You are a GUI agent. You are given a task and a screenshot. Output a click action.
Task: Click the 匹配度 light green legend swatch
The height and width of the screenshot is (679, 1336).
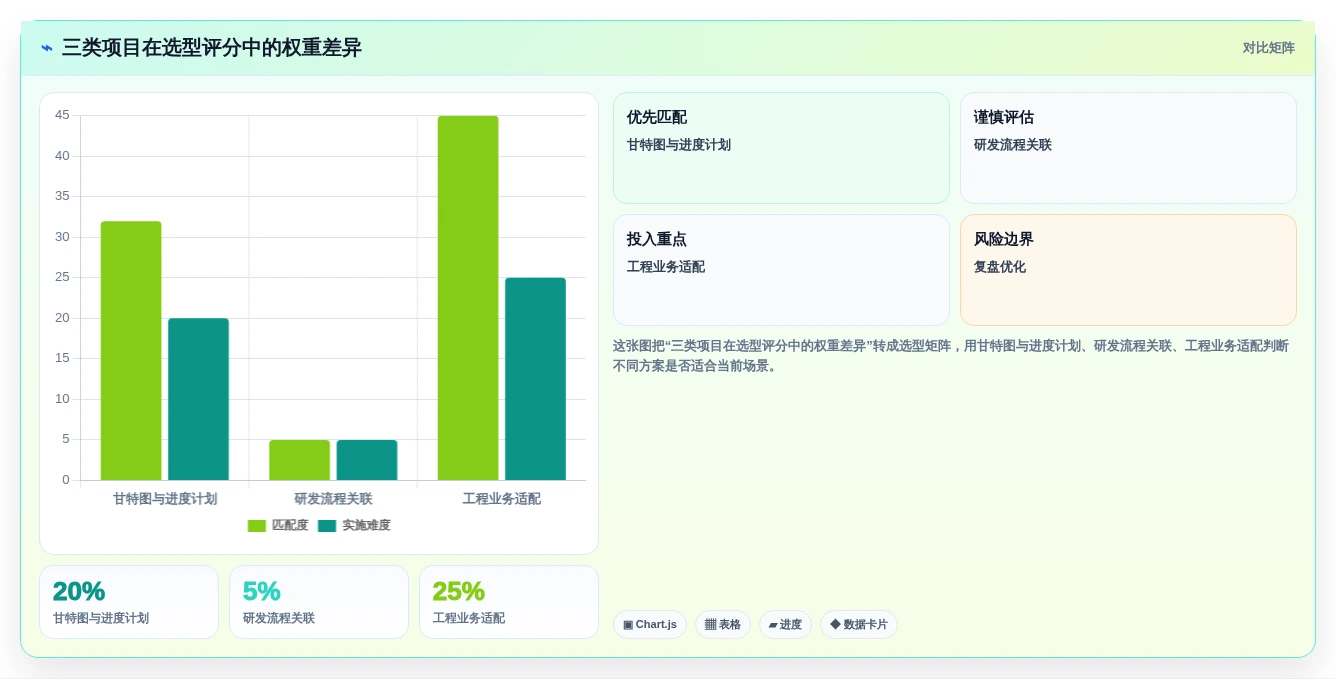tap(257, 526)
